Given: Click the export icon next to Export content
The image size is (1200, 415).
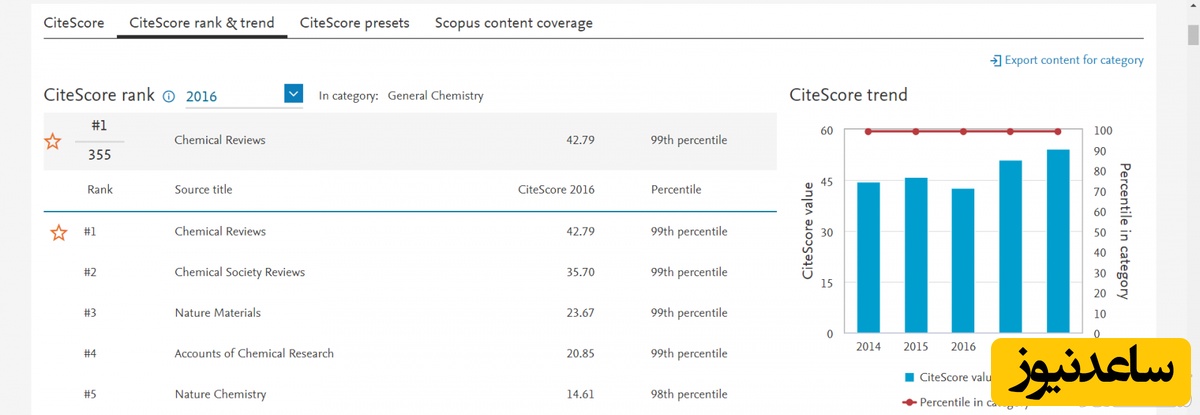Looking at the screenshot, I should click(x=995, y=61).
